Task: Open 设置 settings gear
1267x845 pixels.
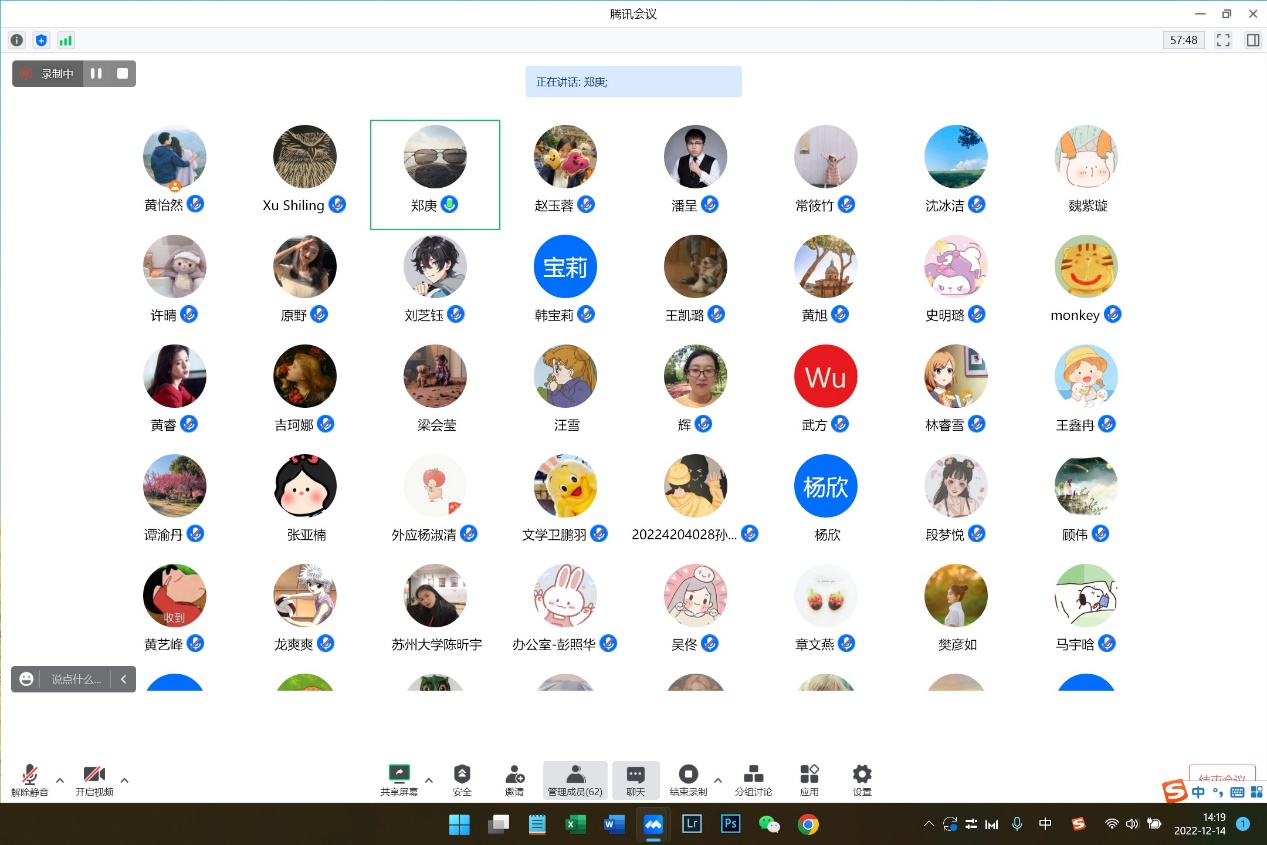Action: tap(862, 779)
